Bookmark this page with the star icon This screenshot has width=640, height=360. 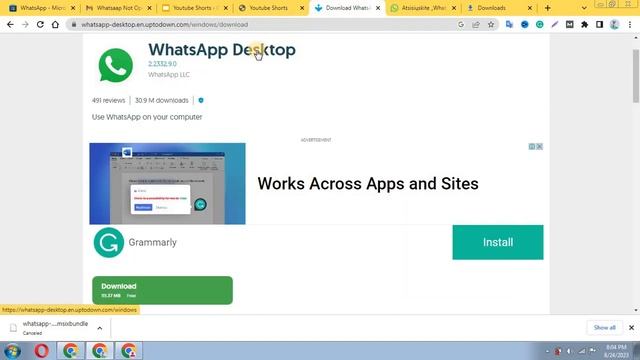(x=491, y=24)
